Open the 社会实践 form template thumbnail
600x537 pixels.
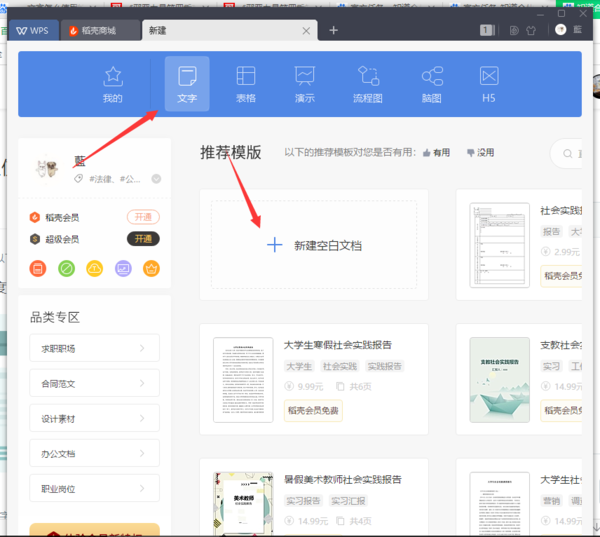click(500, 245)
